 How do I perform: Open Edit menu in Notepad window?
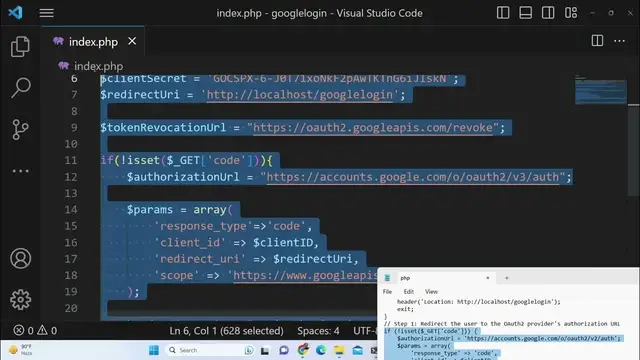click(409, 291)
